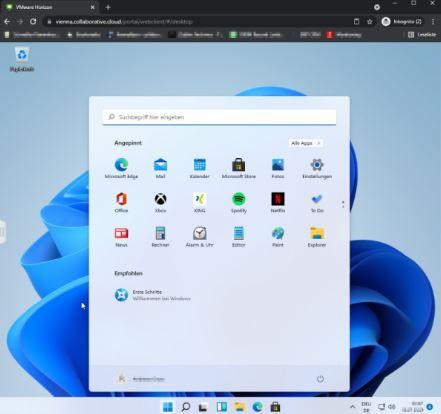Open the clock and date flyout

[x=413, y=407]
